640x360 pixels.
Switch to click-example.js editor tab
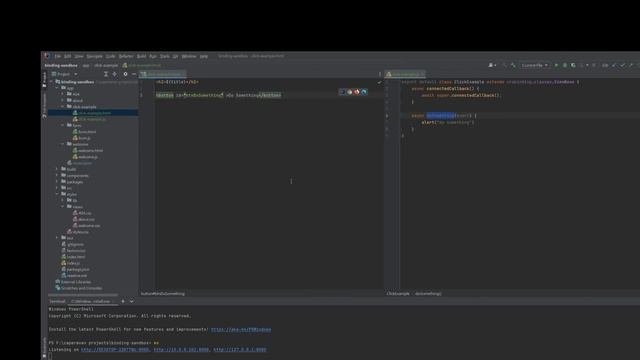tap(405, 74)
